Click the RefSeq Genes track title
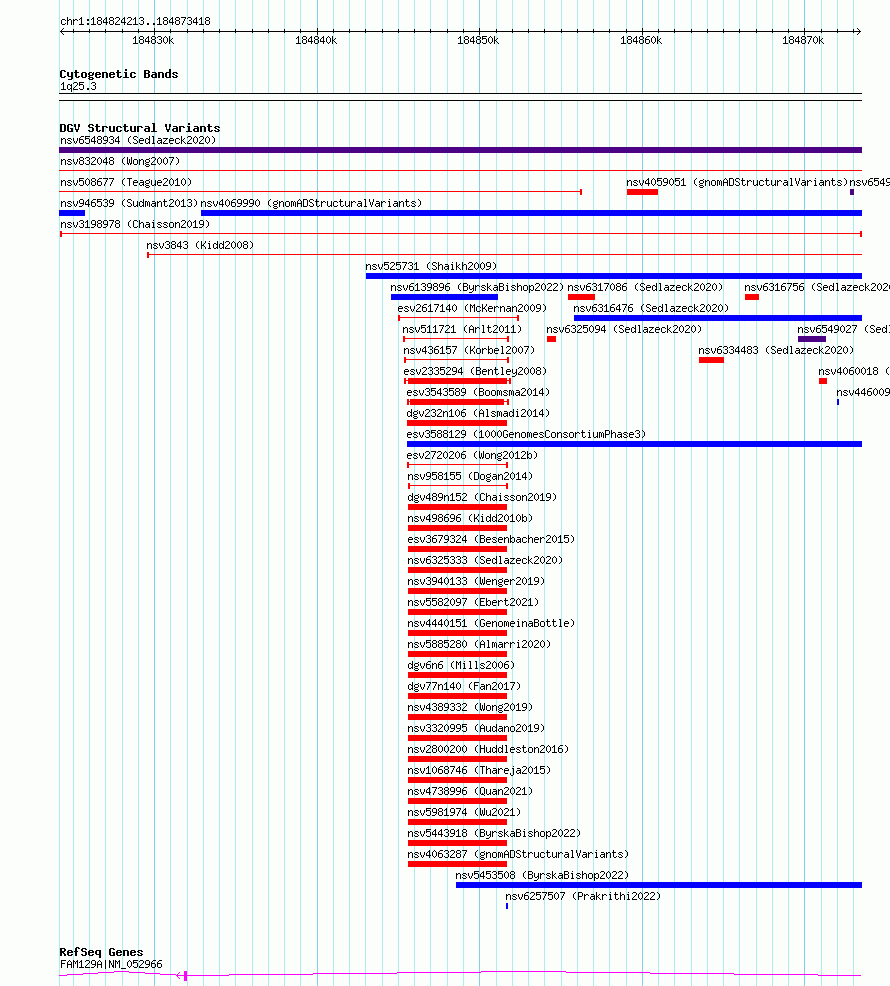 pos(101,952)
